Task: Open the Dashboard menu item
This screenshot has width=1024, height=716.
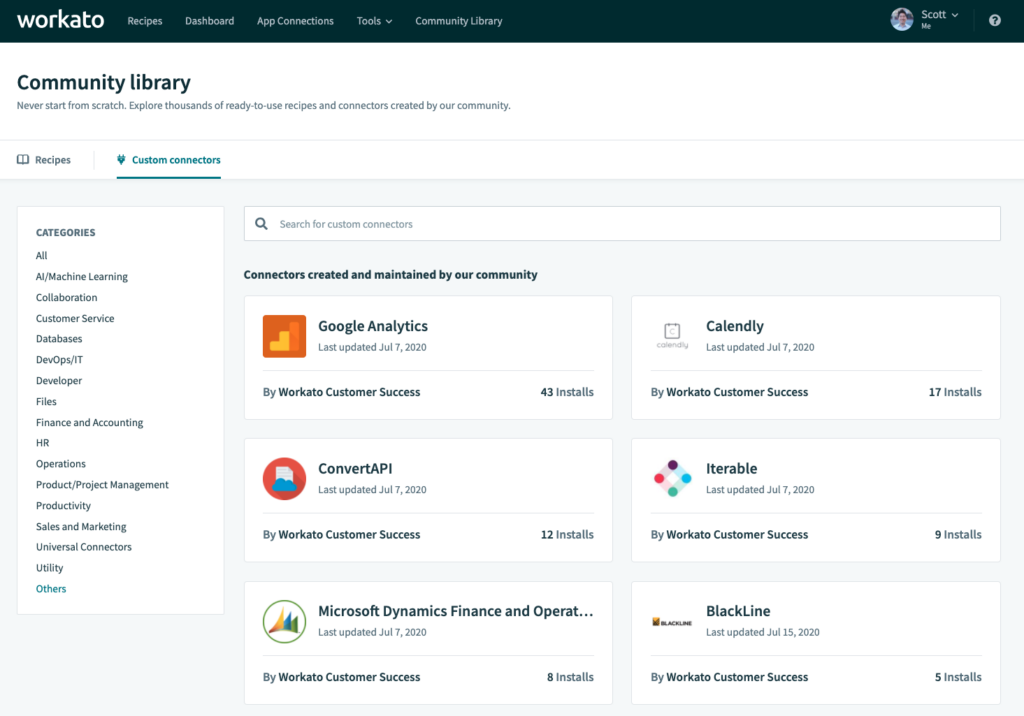Action: (x=209, y=20)
